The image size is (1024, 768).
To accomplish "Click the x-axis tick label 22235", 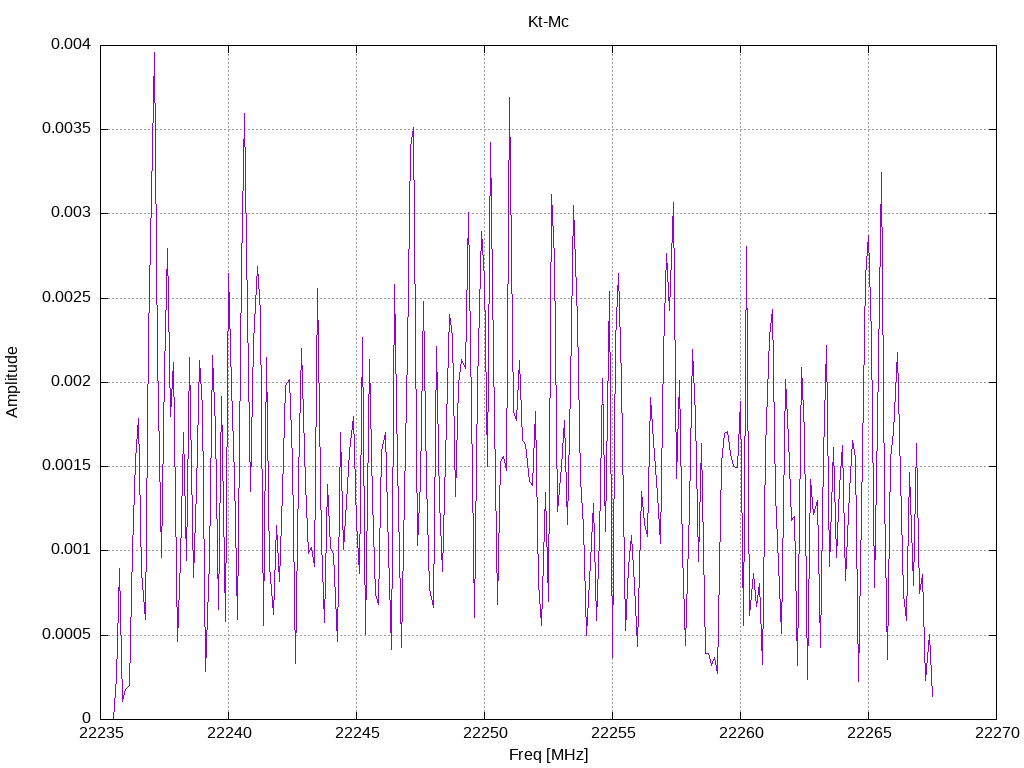I will point(101,733).
